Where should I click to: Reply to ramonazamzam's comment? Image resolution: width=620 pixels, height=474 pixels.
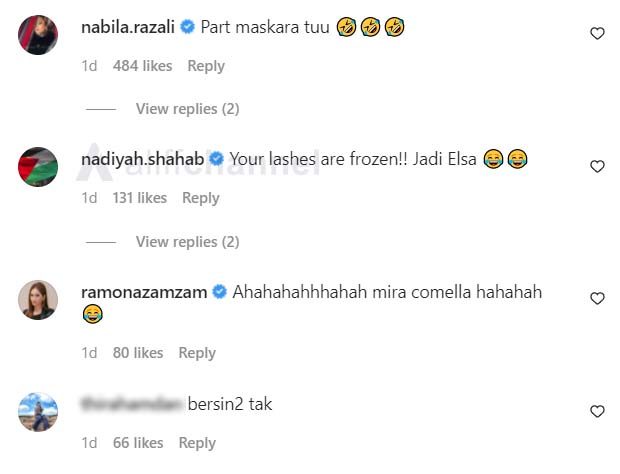click(x=197, y=353)
